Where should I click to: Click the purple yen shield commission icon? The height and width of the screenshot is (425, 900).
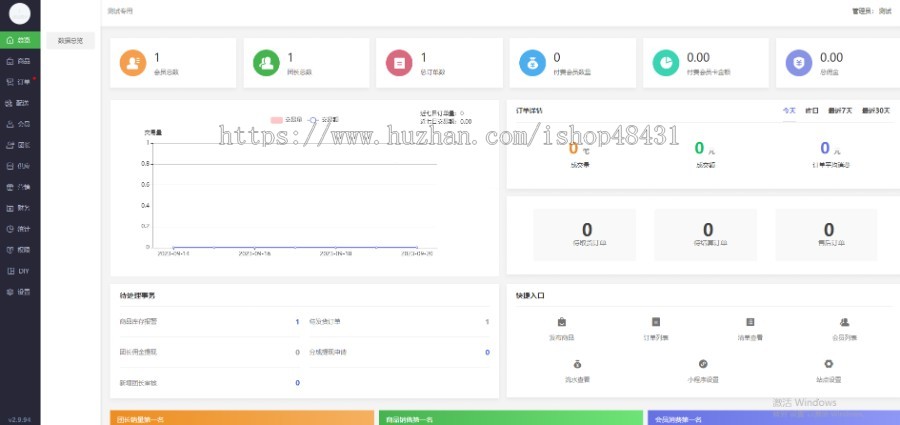(x=799, y=63)
